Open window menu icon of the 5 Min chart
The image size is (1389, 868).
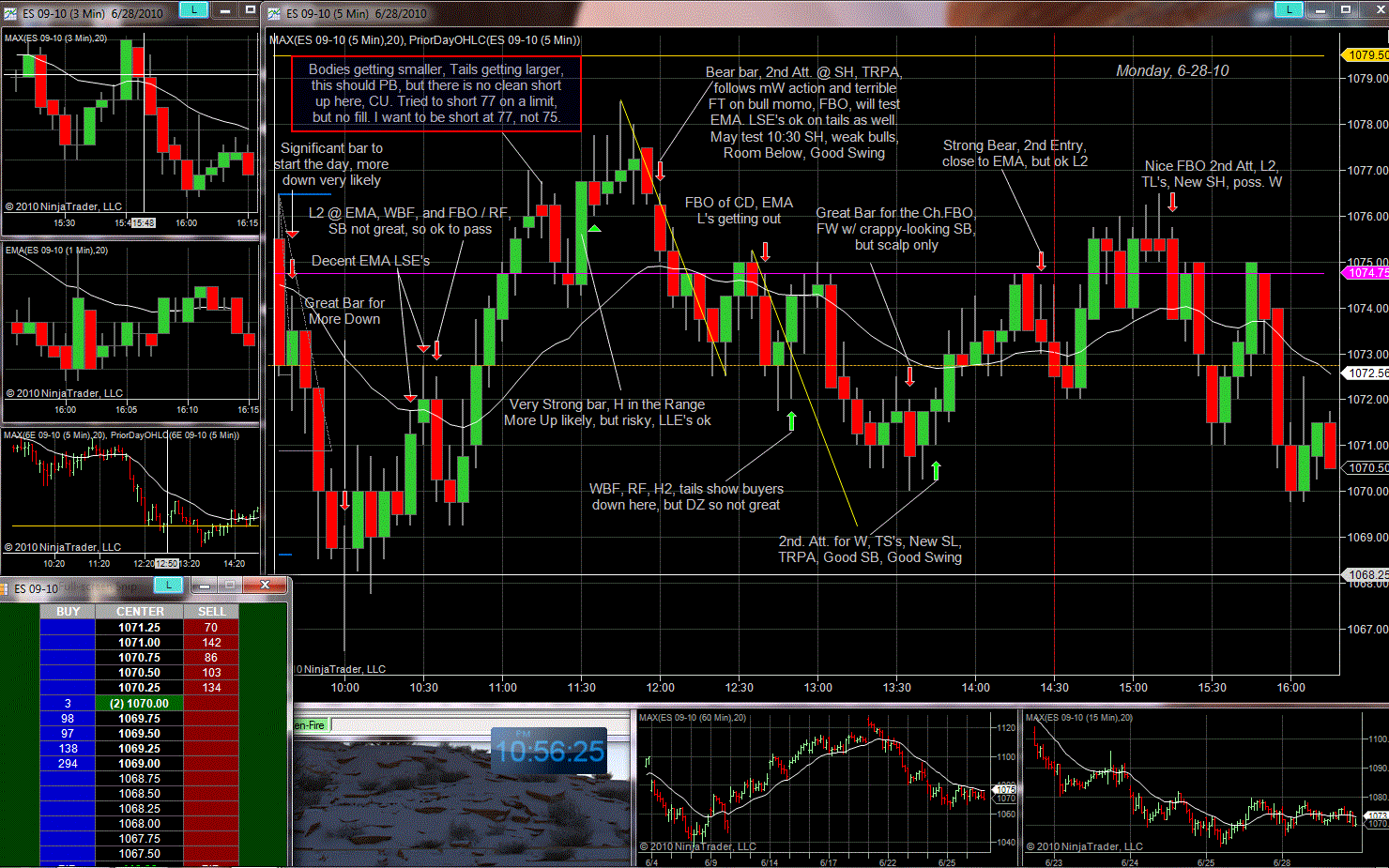click(x=274, y=13)
